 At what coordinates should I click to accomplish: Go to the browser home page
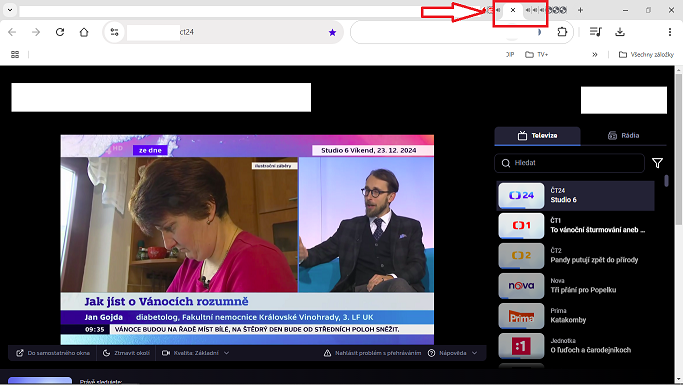coord(84,32)
